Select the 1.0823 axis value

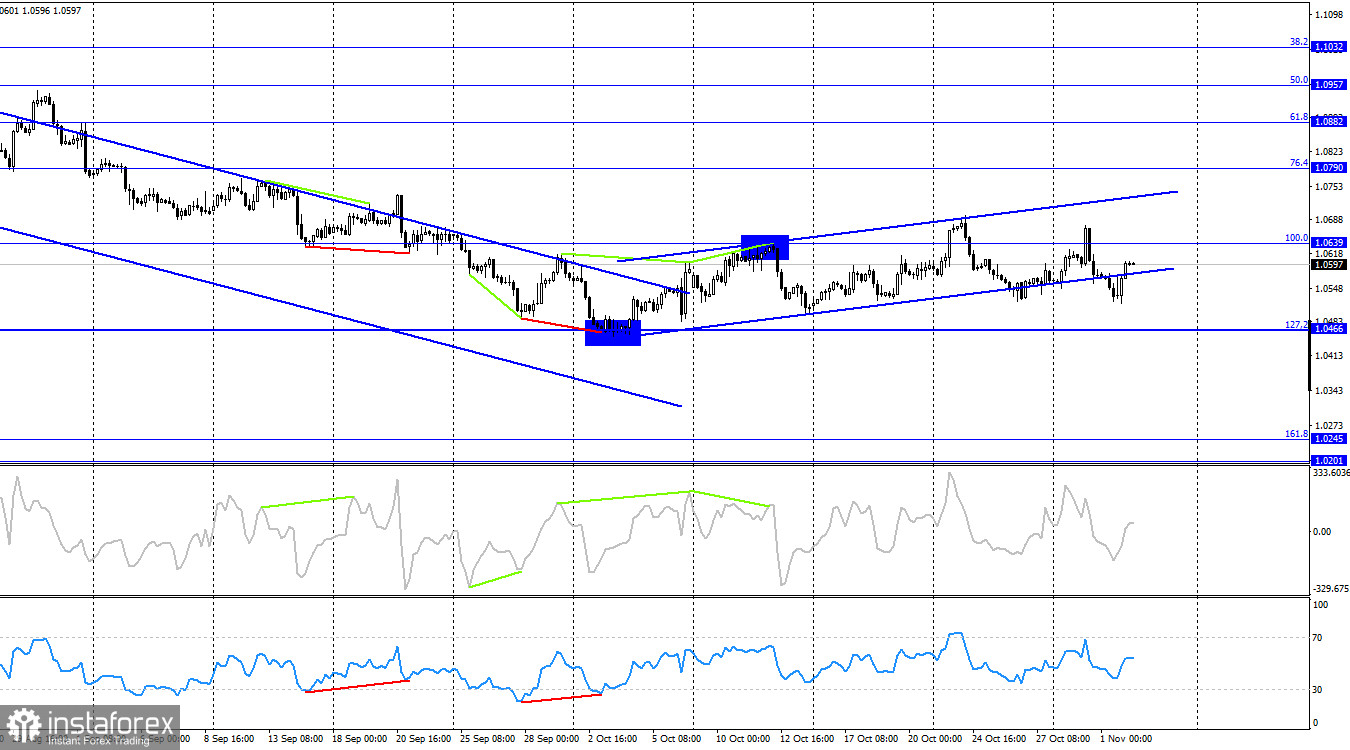pos(1329,152)
